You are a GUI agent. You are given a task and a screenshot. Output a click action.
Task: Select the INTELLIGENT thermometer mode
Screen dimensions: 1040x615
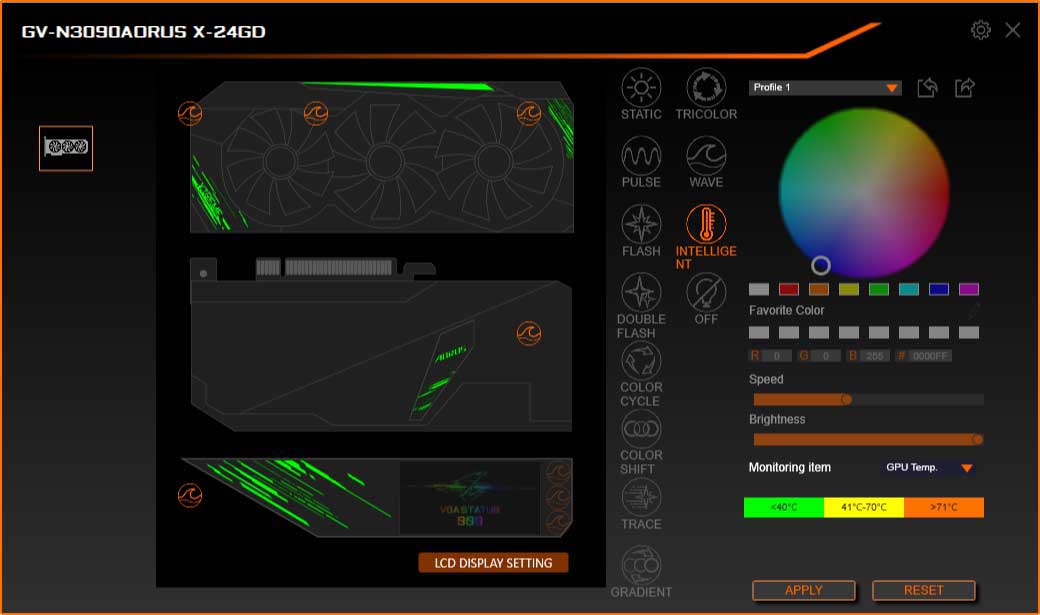pos(706,224)
